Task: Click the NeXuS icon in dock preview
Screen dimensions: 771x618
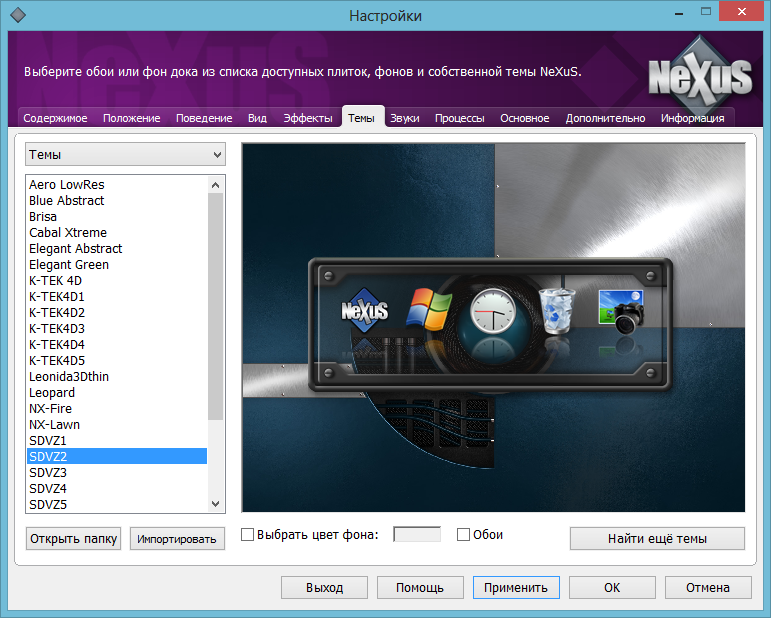Action: coord(364,311)
